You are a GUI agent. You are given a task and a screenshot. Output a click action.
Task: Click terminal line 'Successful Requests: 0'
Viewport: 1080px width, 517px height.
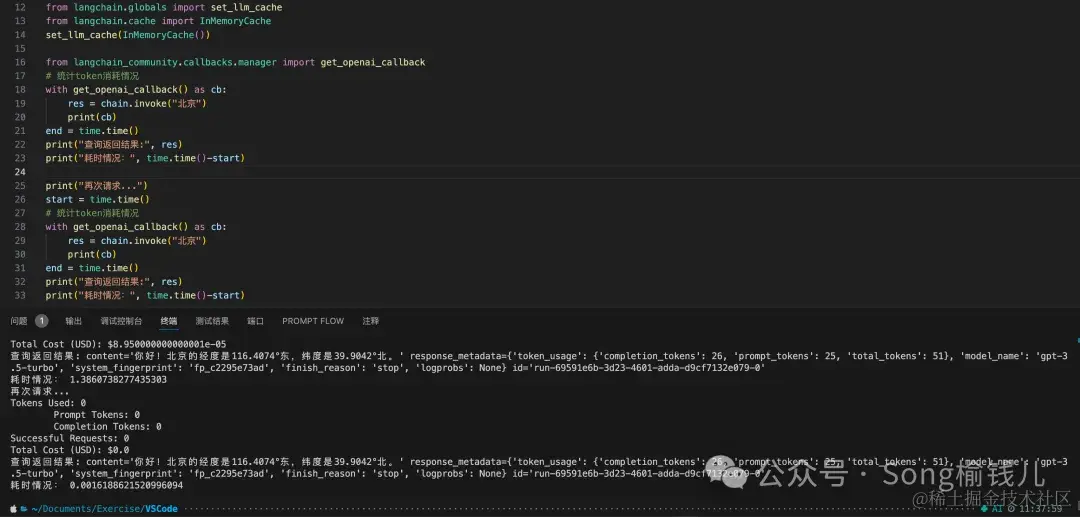point(70,438)
